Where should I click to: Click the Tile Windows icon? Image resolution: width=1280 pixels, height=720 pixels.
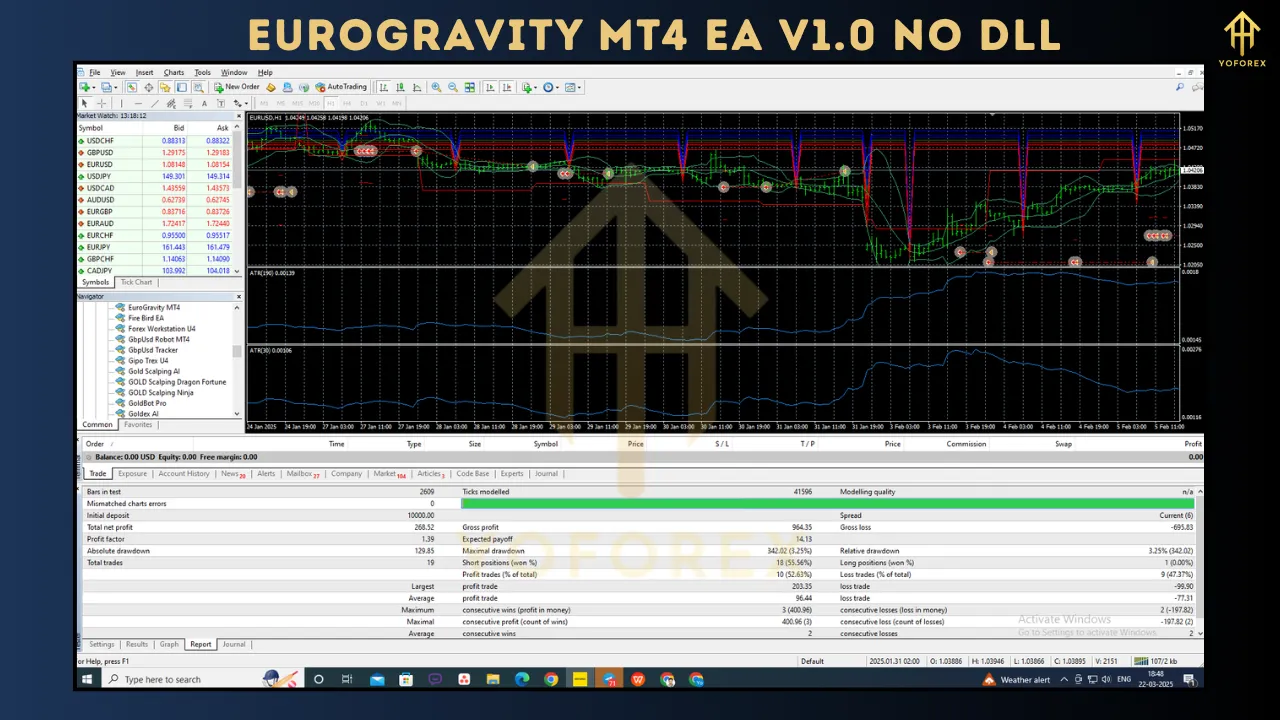(470, 87)
